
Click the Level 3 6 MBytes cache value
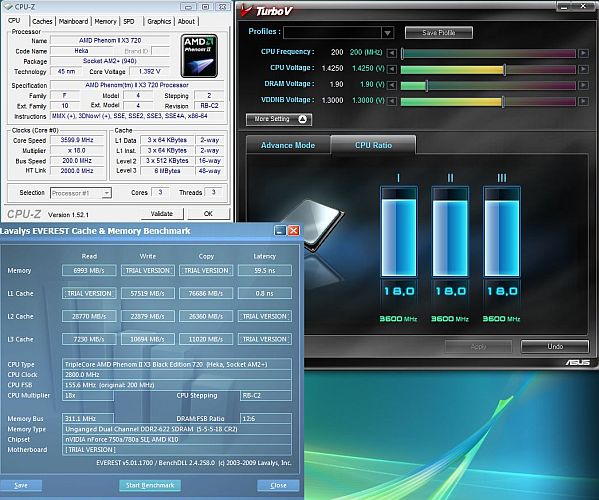167,171
